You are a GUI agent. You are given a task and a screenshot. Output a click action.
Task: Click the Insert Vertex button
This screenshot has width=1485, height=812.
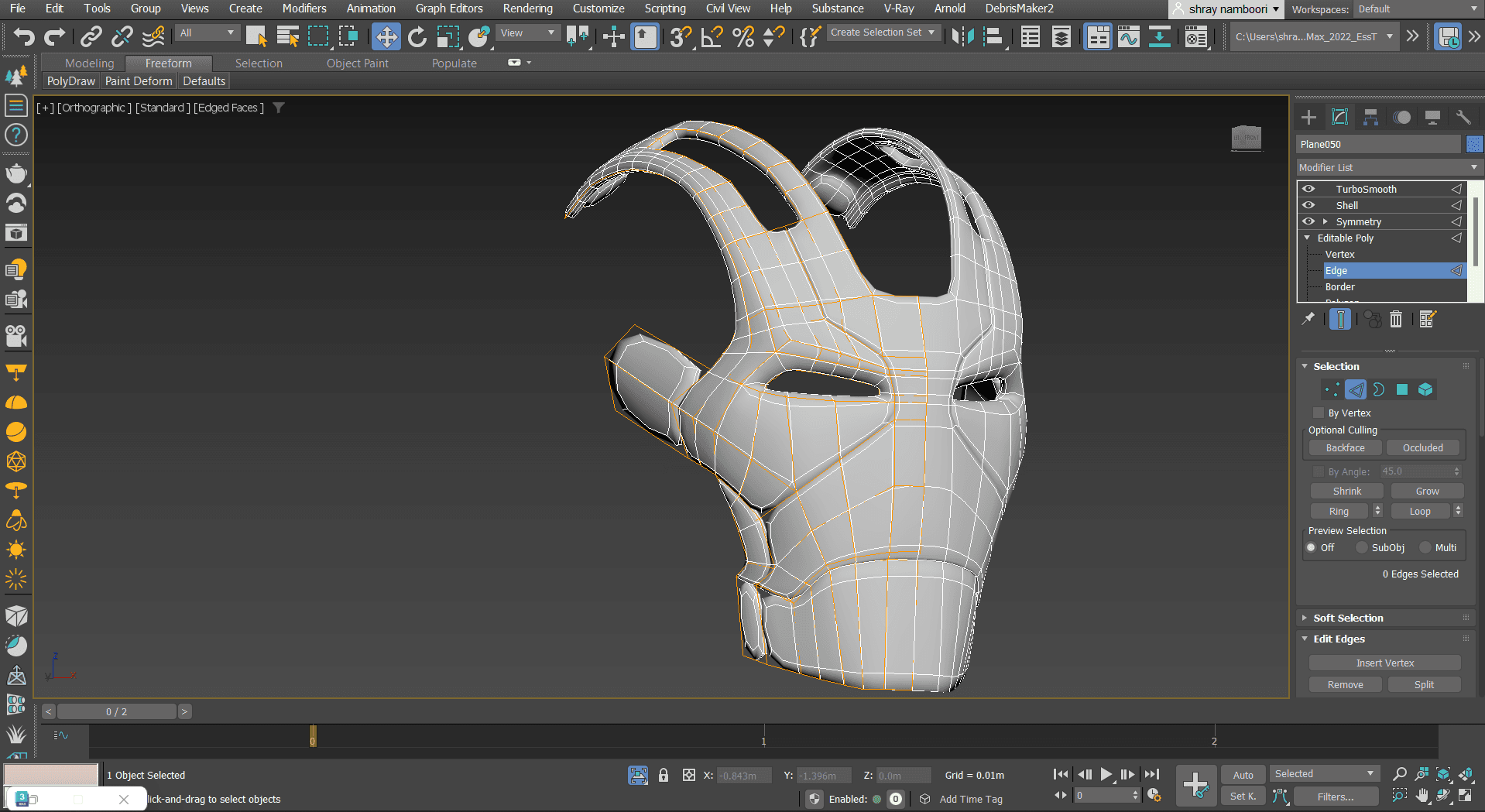tap(1384, 663)
